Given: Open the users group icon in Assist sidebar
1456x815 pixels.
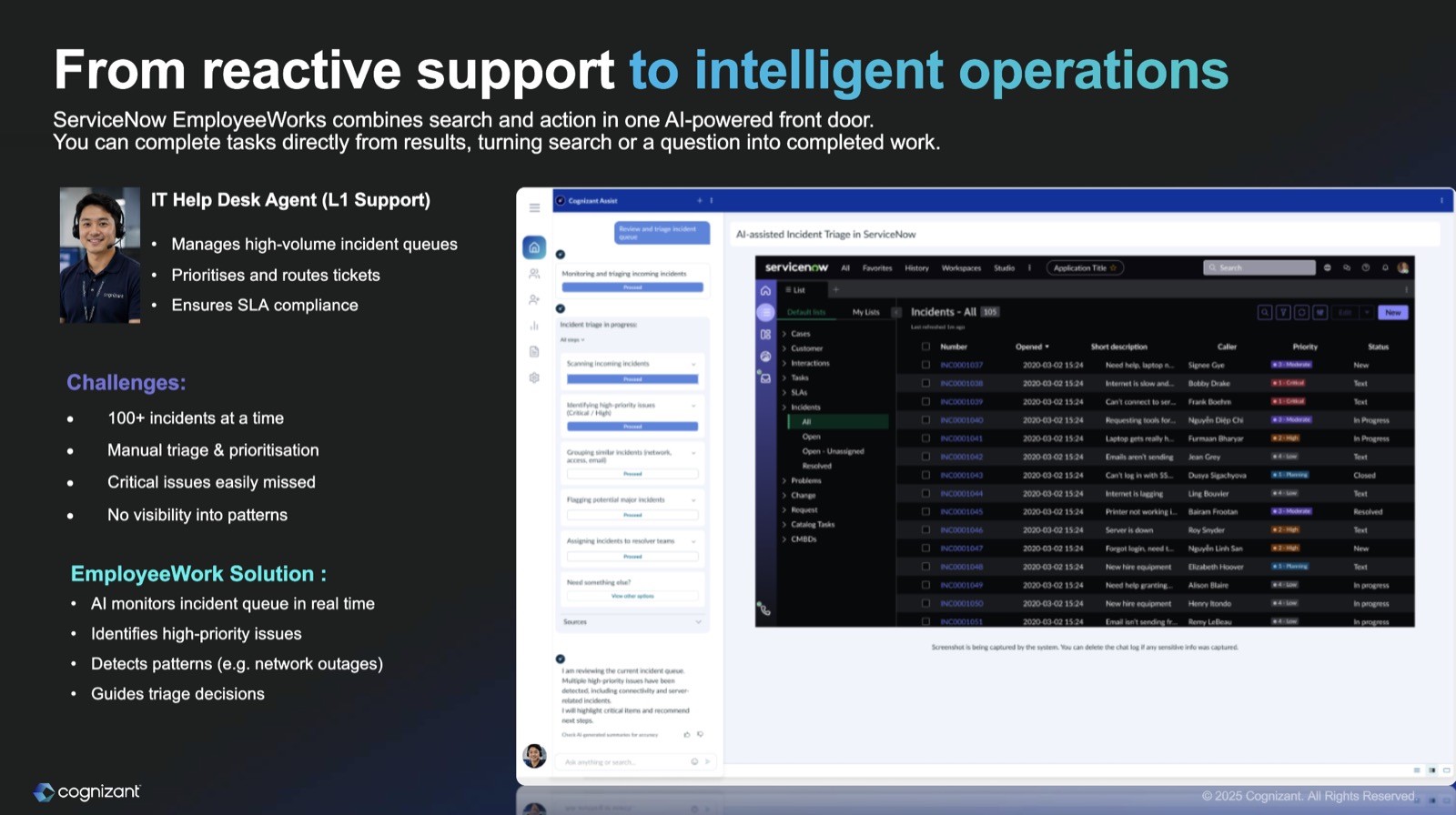Looking at the screenshot, I should (534, 274).
